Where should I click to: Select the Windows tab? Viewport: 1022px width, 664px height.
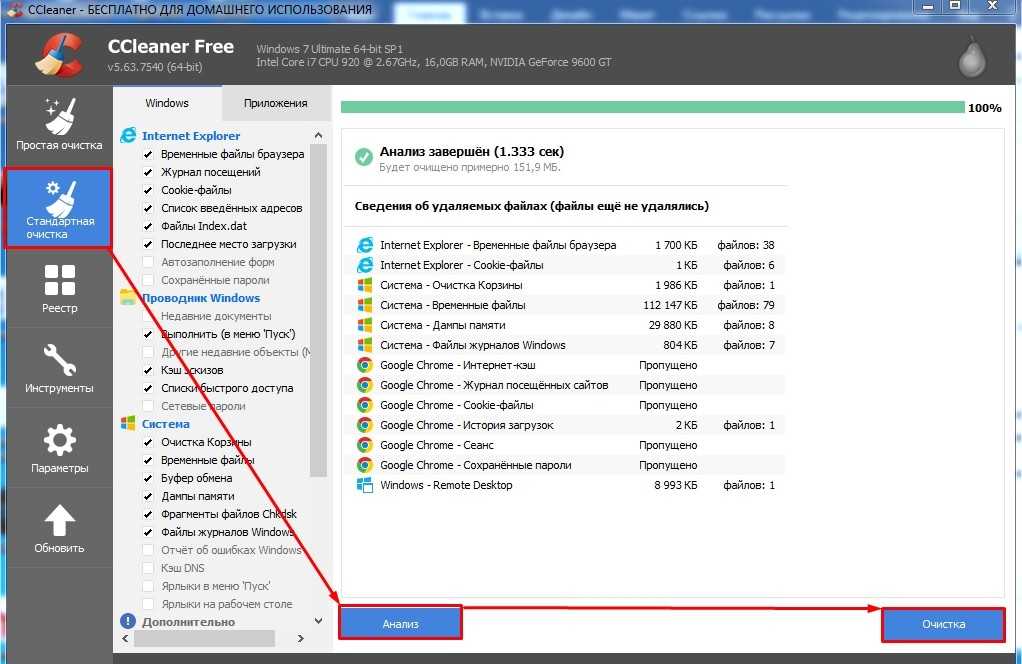coord(167,103)
